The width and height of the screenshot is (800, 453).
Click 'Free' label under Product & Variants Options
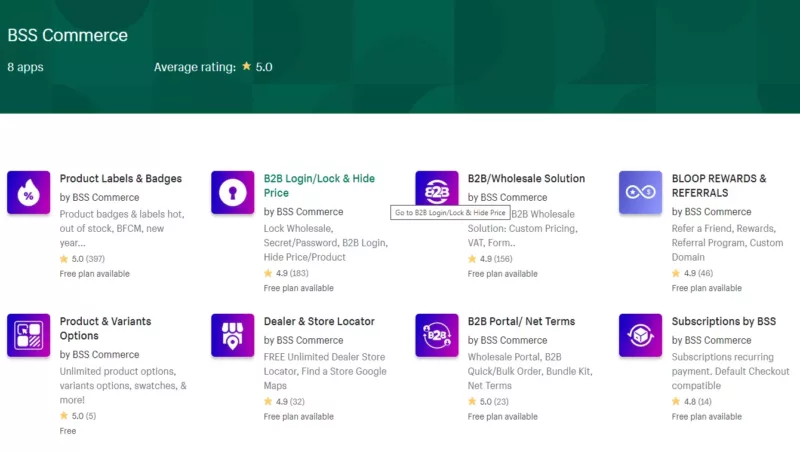pyautogui.click(x=68, y=431)
